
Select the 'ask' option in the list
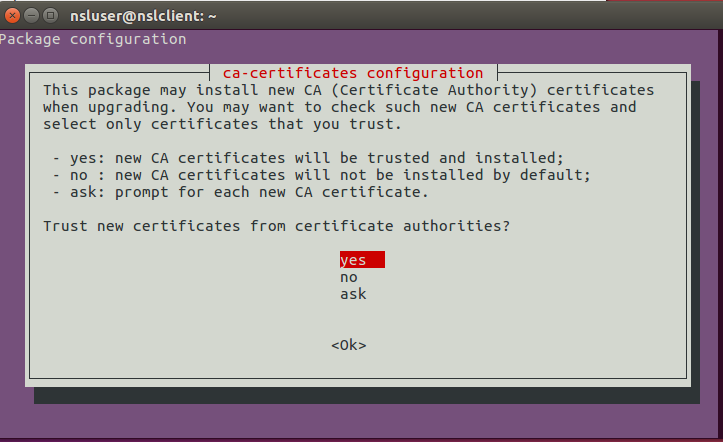coord(353,294)
